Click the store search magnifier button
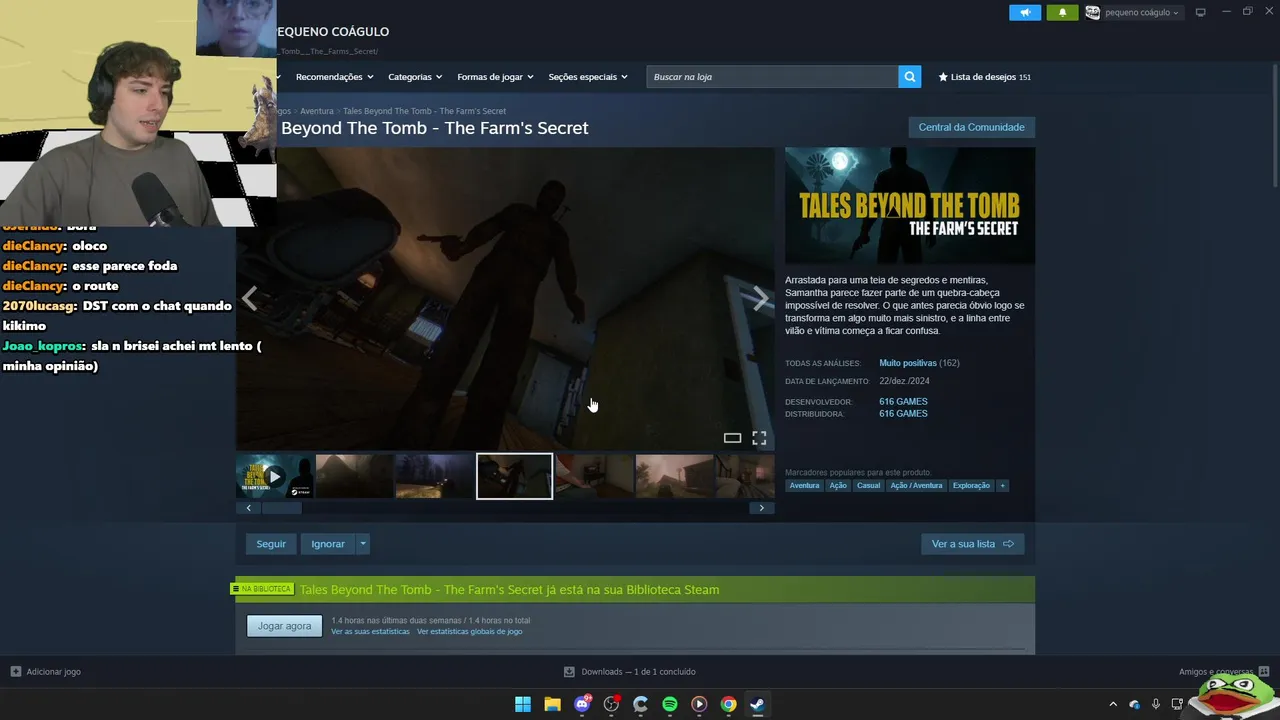 coord(909,77)
